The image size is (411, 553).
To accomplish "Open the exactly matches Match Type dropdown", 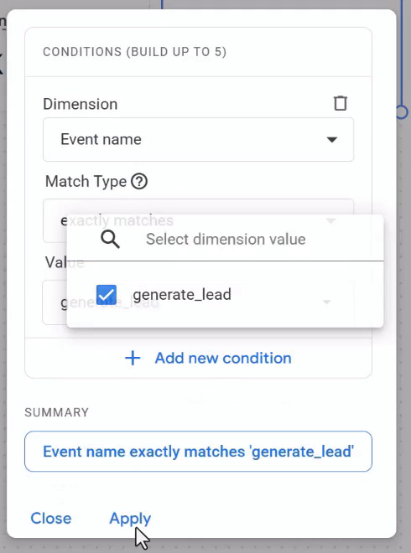I will 198,221.
